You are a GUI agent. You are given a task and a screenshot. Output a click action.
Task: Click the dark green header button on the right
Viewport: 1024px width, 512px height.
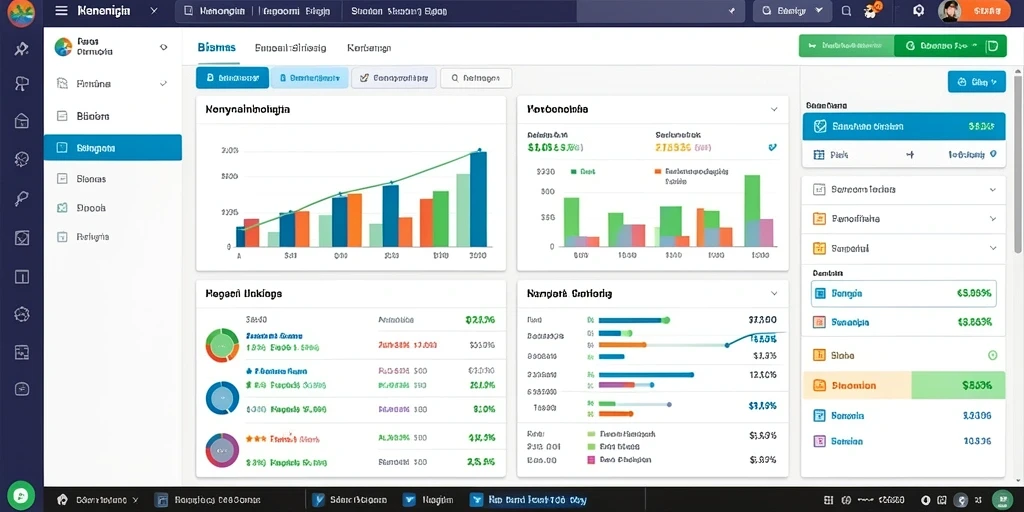coord(950,46)
